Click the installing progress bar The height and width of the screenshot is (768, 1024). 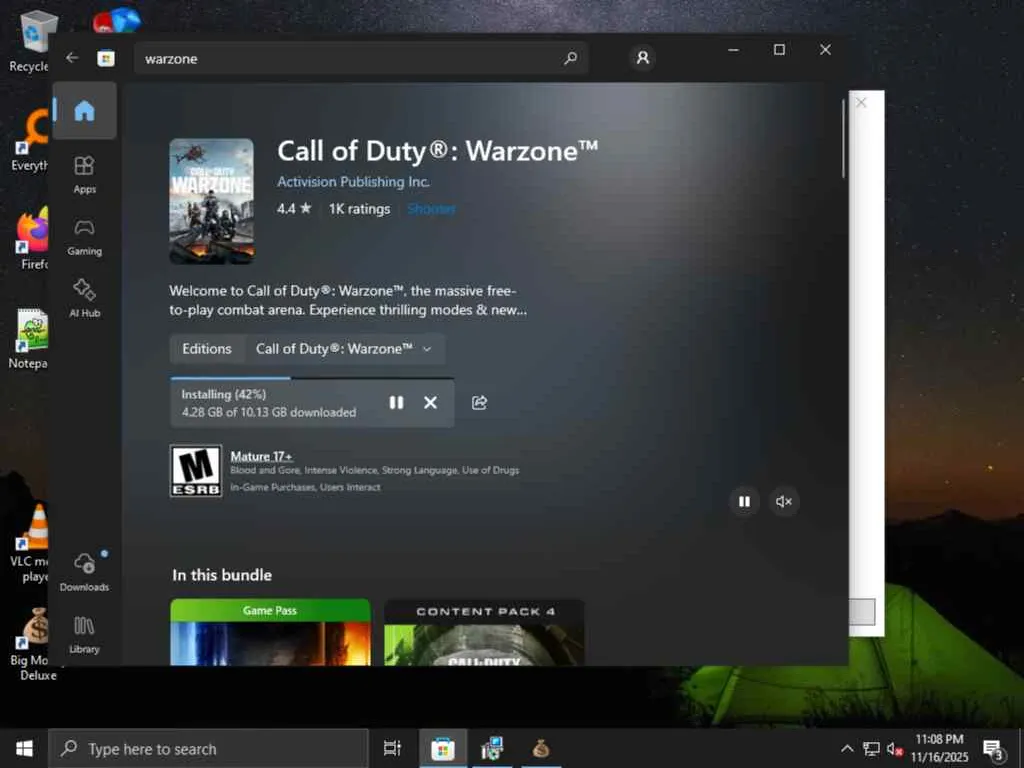[312, 378]
